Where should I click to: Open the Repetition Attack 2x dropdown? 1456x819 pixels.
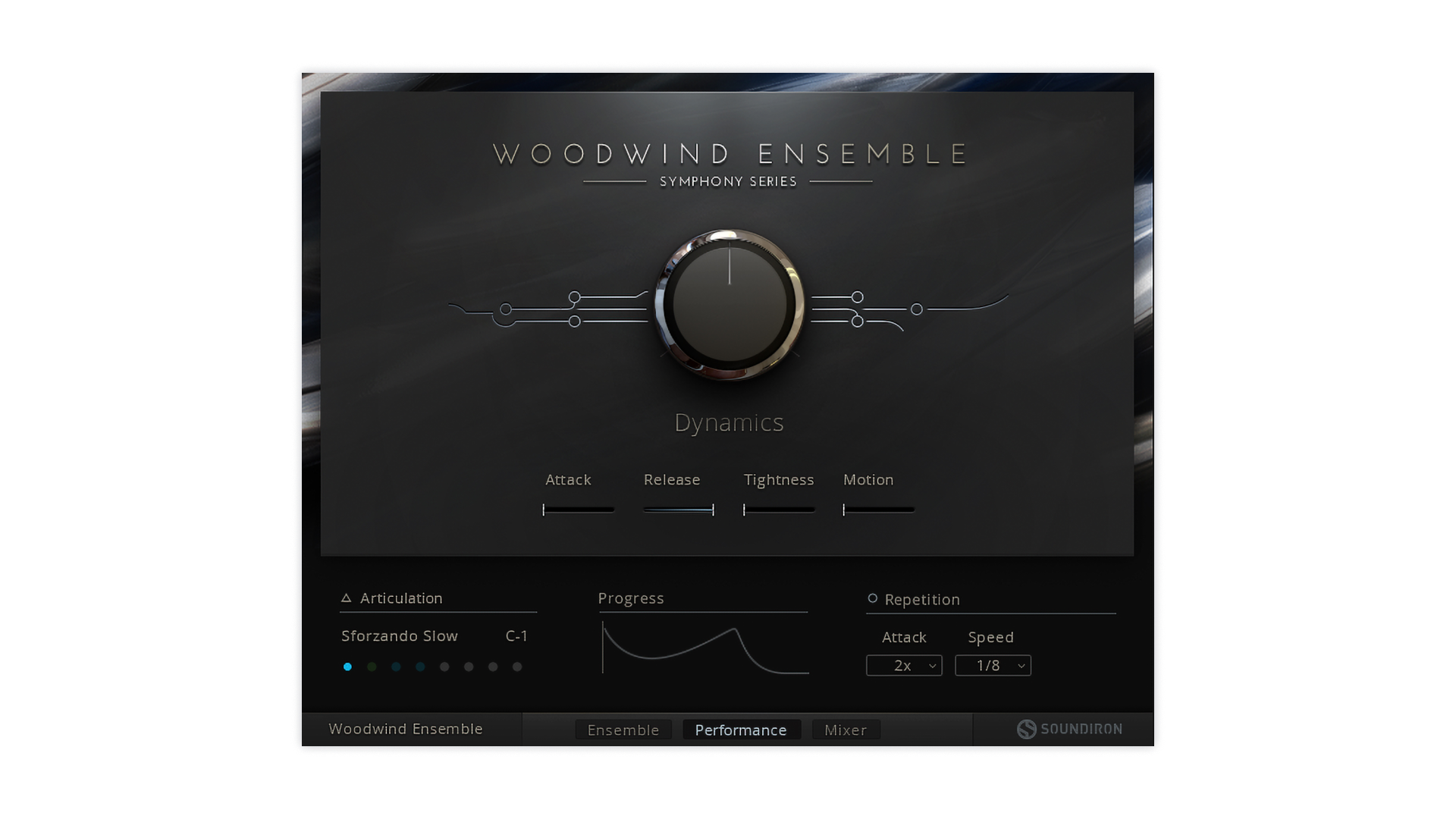[904, 666]
